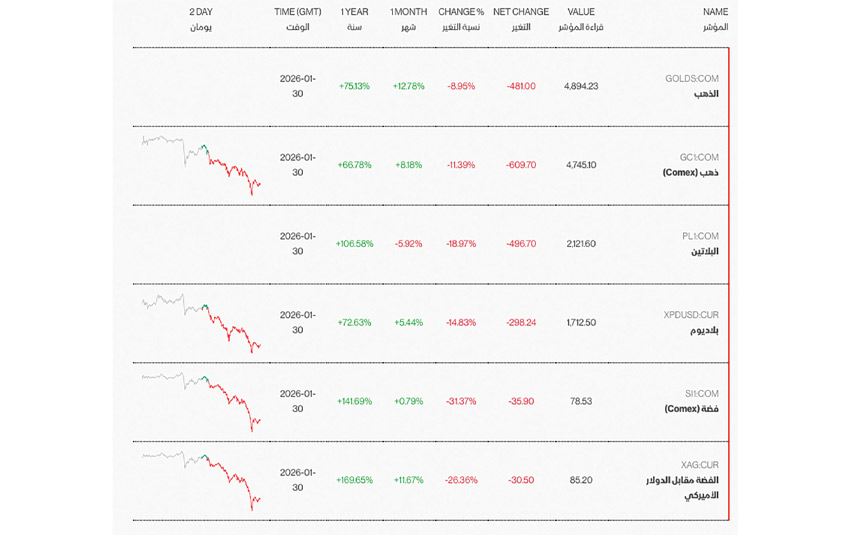
Task: Click the SI1:COM 2-day sparkline chart
Action: [201, 401]
